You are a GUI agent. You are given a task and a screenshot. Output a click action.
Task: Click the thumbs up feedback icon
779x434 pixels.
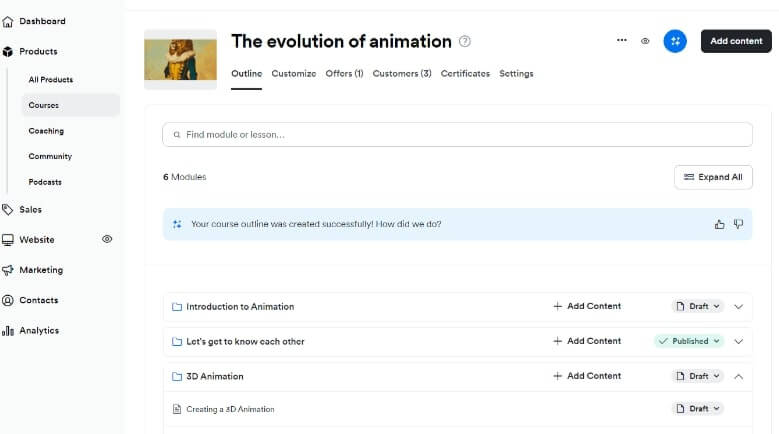coord(719,224)
